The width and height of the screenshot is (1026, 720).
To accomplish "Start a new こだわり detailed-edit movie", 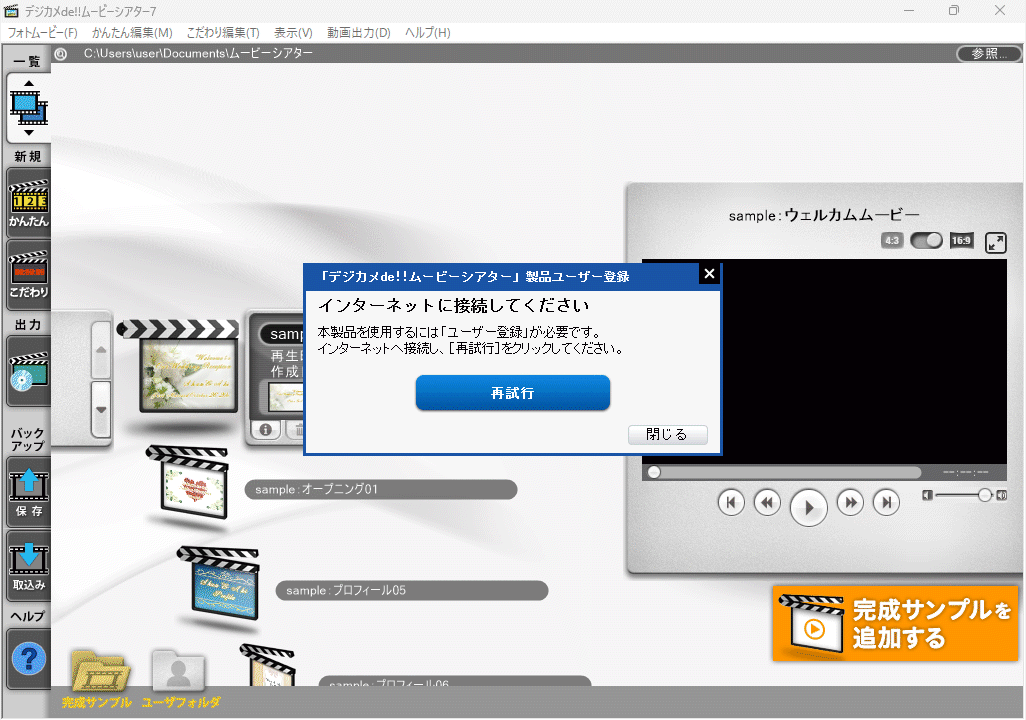I will click(29, 275).
